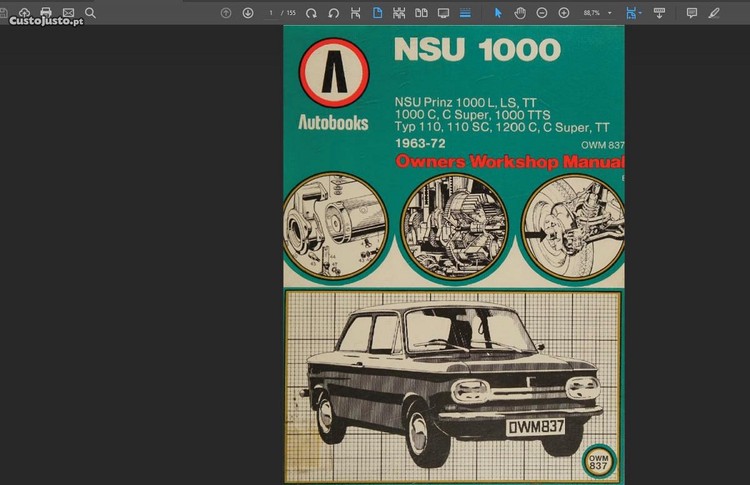Screen dimensions: 750x485
Task: Click the print icon
Action: click(46, 13)
